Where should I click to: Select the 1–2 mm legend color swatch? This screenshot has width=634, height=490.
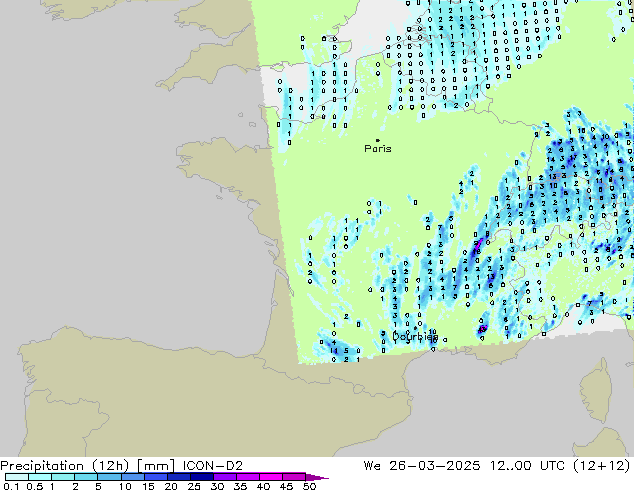[63, 477]
